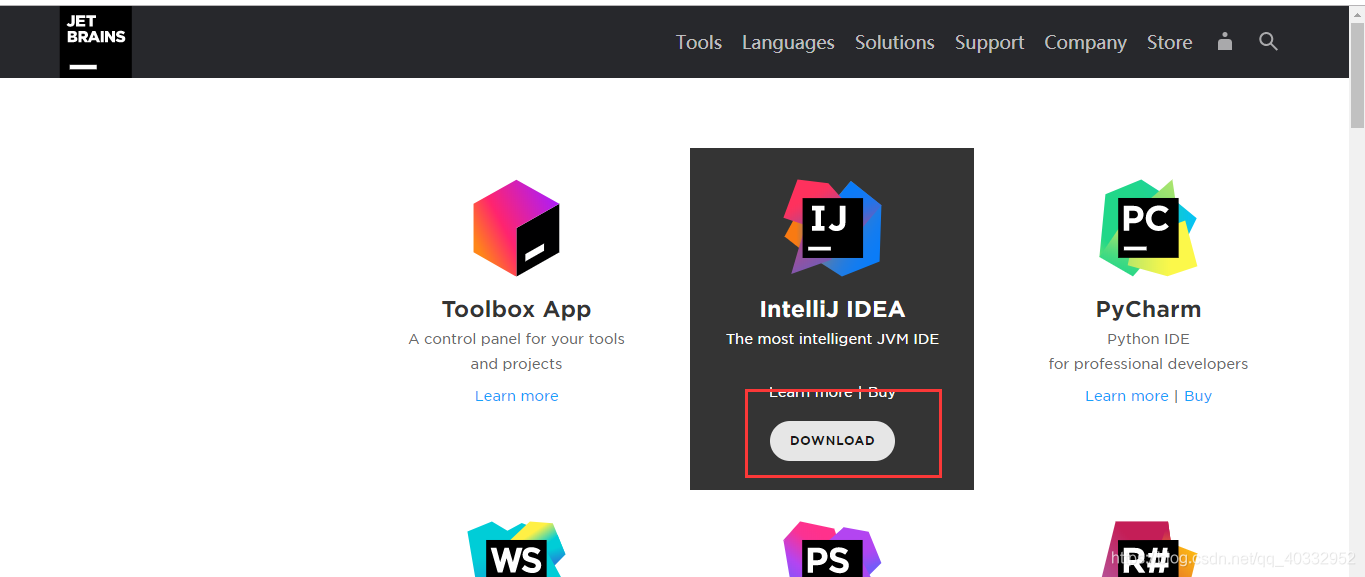Open the Languages menu
This screenshot has height=577, width=1365.
click(788, 43)
